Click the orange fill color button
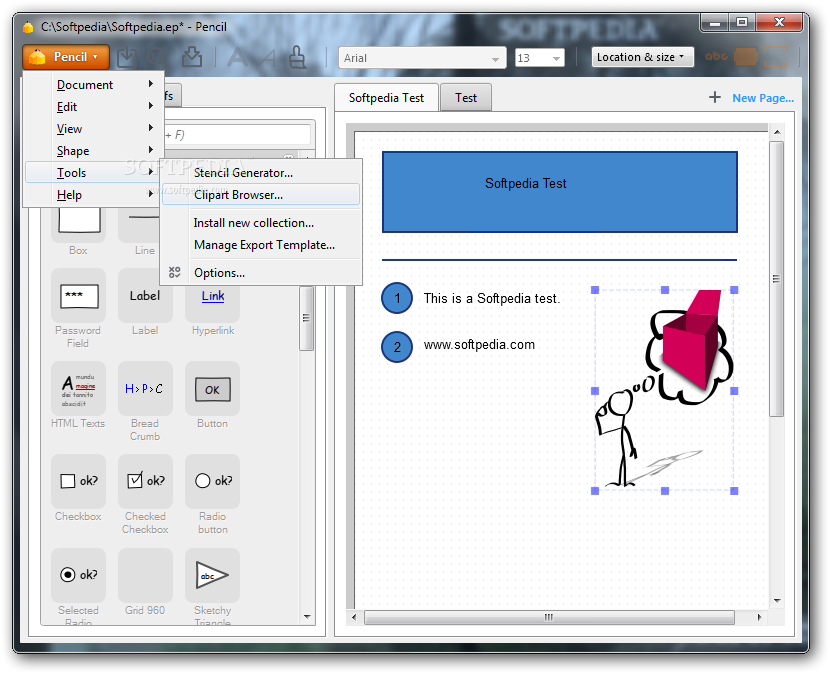 tap(746, 57)
